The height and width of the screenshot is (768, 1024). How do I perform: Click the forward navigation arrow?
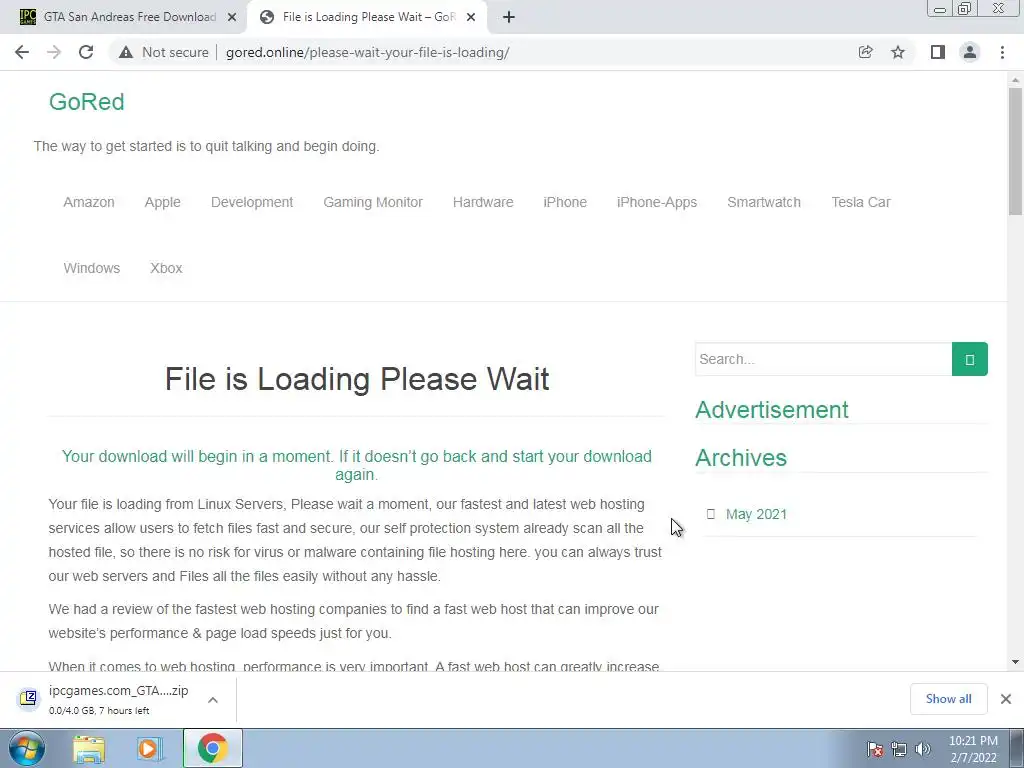point(54,52)
